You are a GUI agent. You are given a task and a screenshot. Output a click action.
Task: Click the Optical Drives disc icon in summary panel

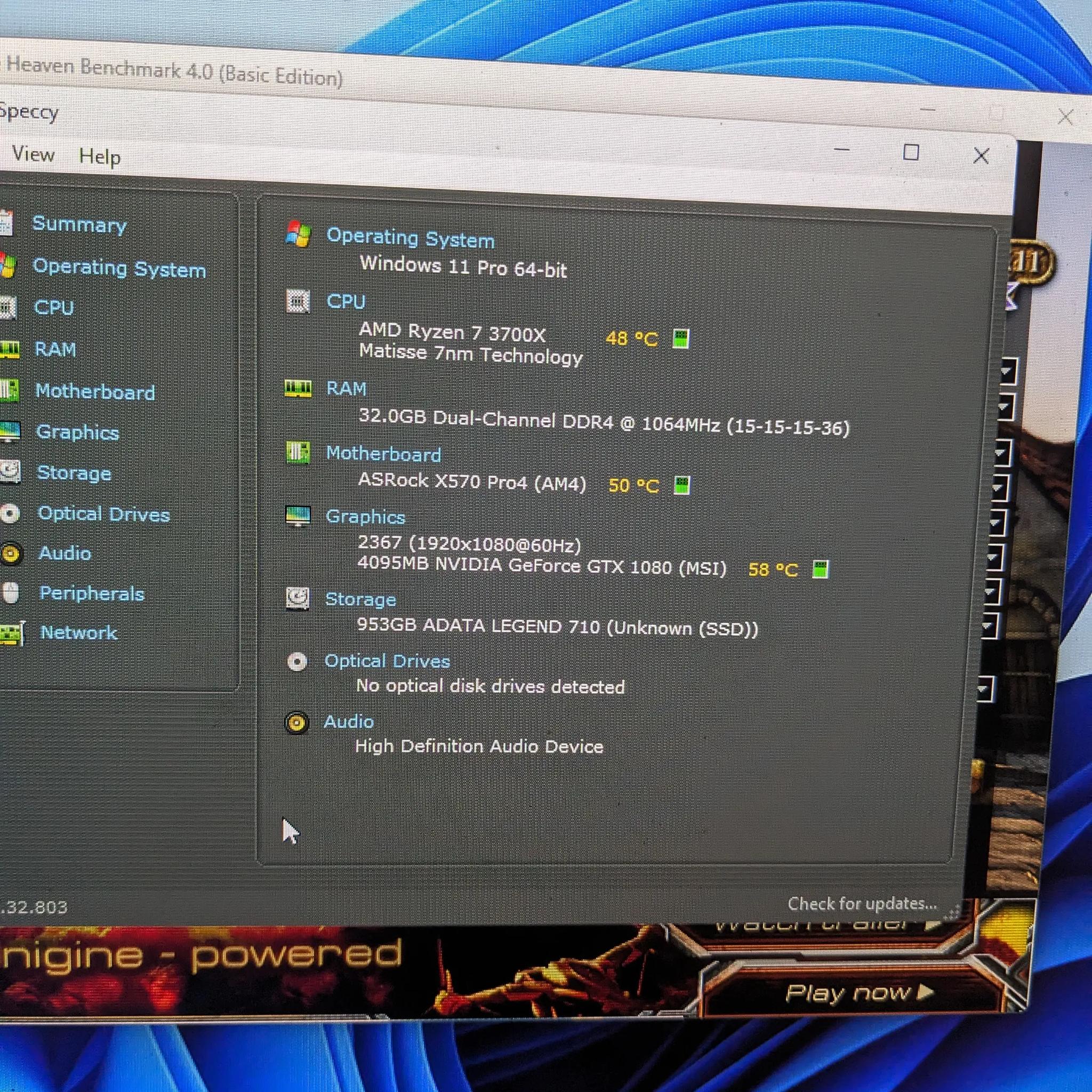click(x=298, y=661)
